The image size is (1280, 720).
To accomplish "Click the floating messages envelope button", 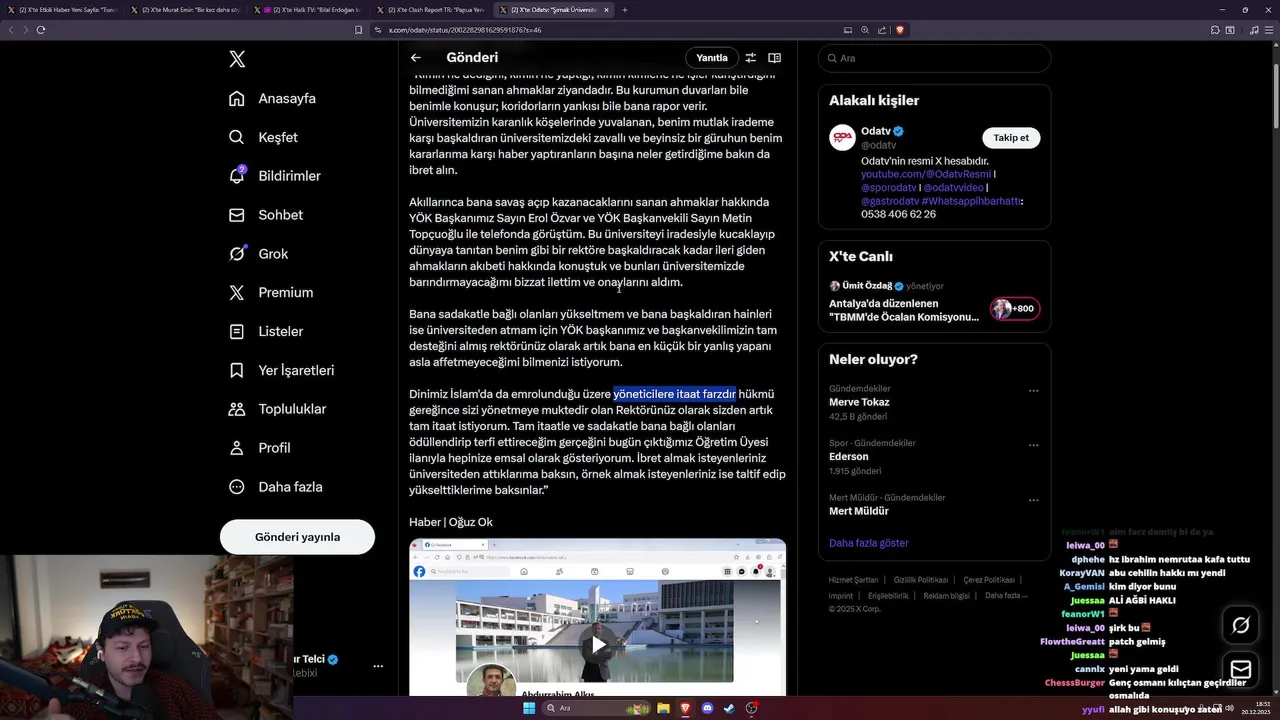I will tap(1241, 669).
